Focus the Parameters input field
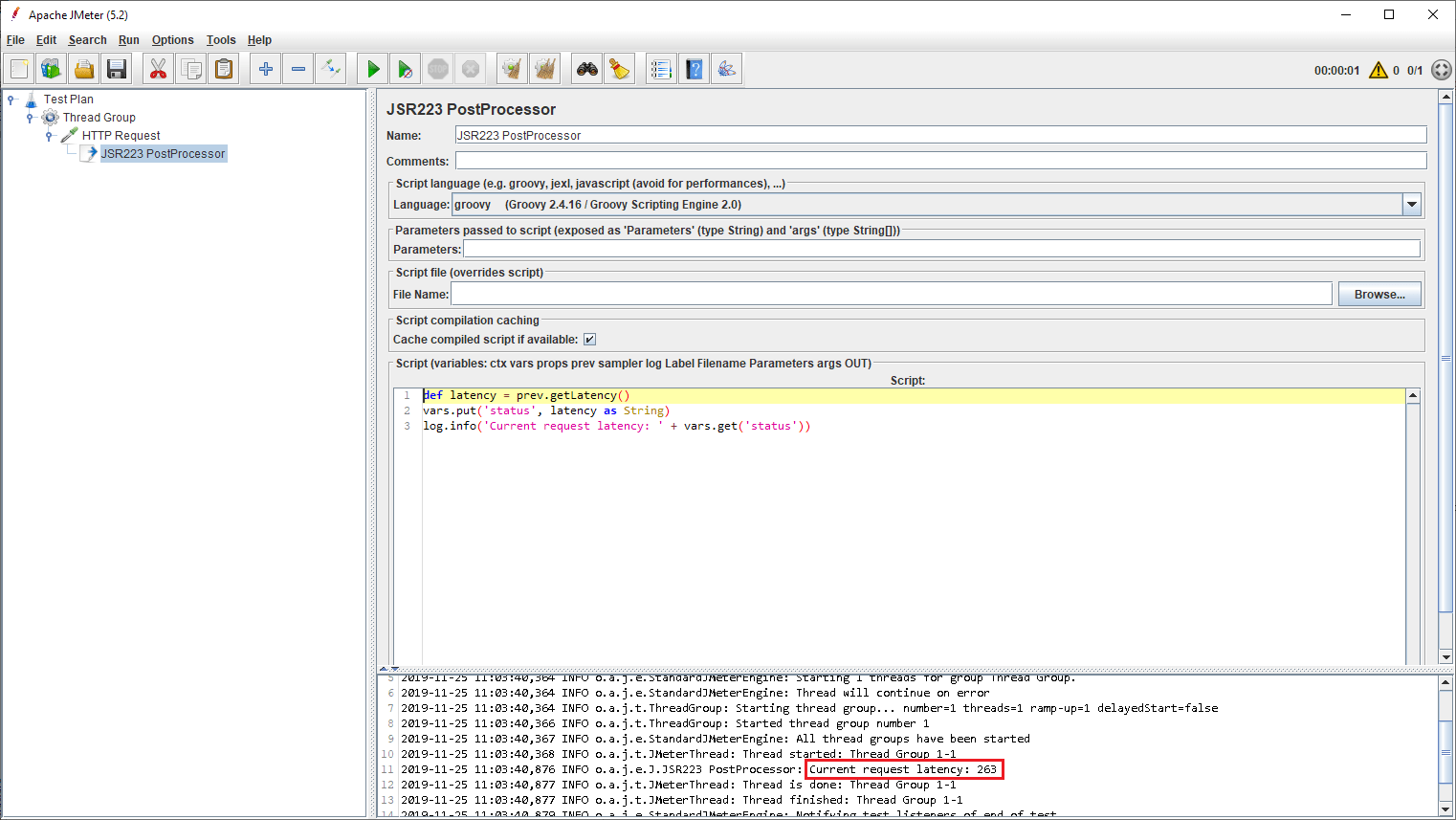 coord(941,249)
